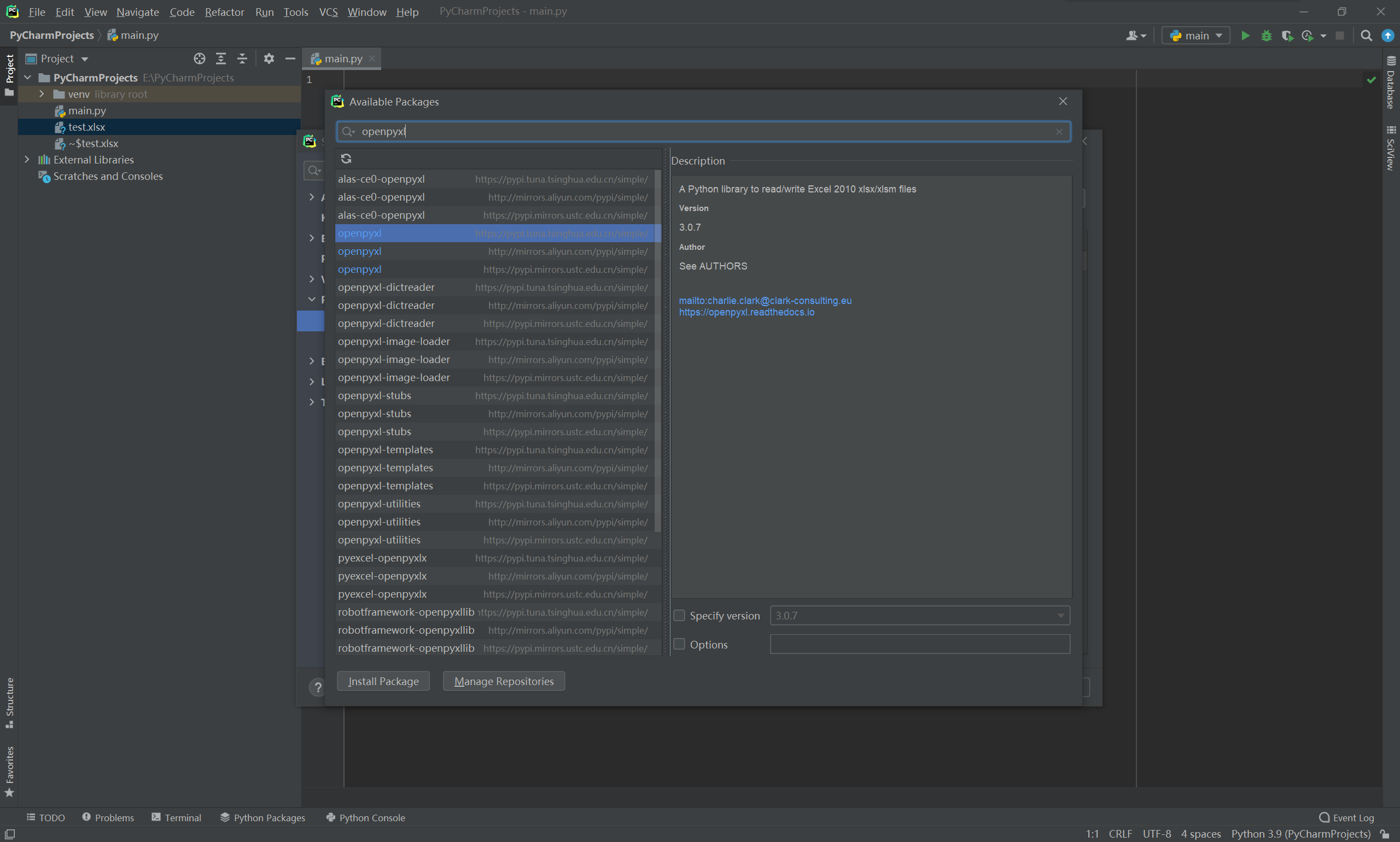Open the TODO tool tab
Viewport: 1400px width, 842px height.
46,817
